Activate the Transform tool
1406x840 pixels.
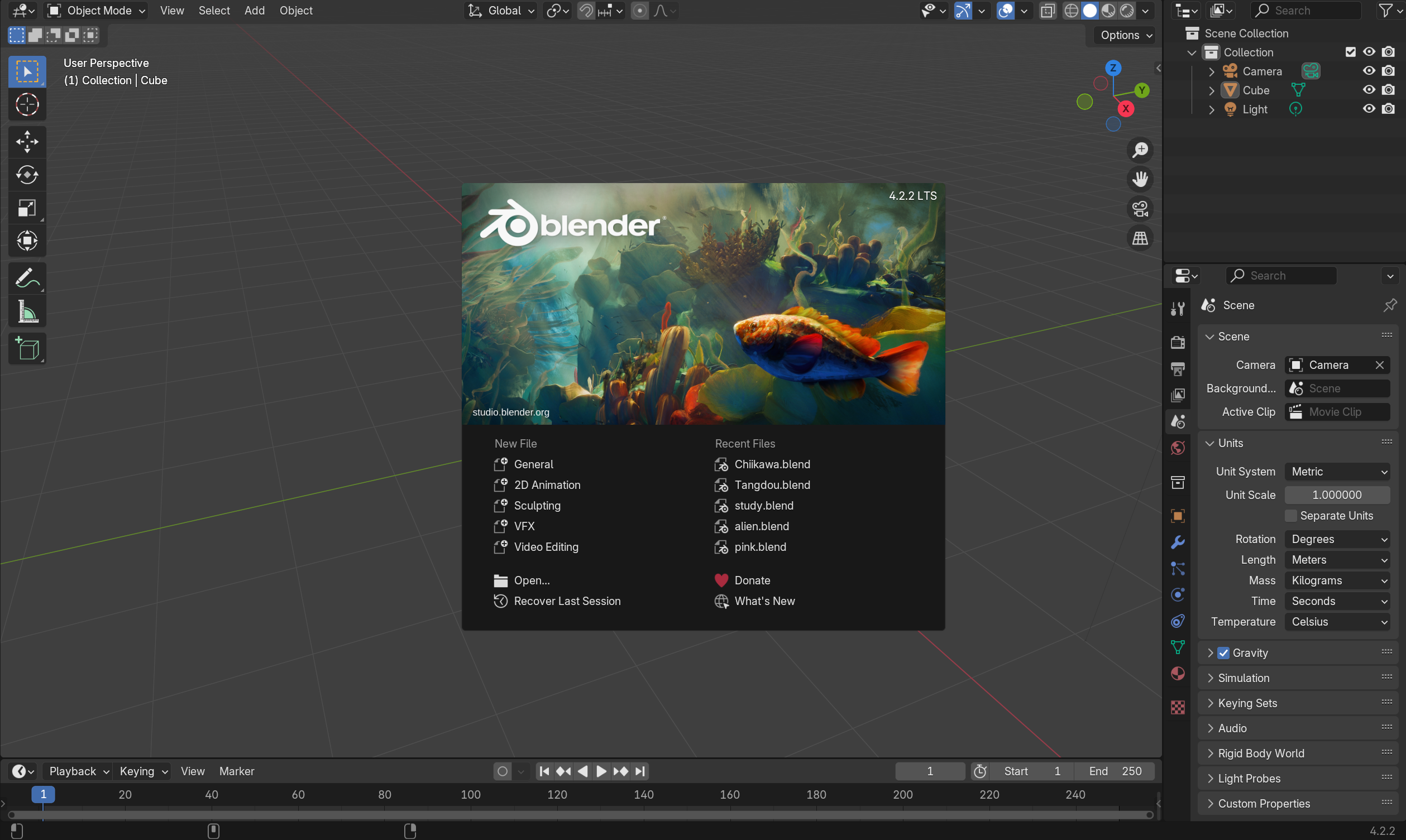(27, 241)
